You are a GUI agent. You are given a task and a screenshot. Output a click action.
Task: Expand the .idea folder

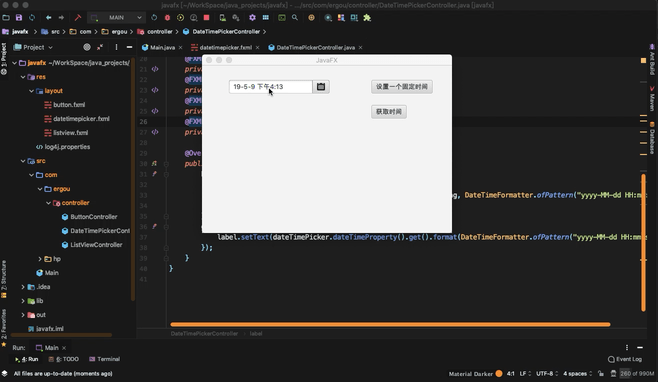coord(23,287)
